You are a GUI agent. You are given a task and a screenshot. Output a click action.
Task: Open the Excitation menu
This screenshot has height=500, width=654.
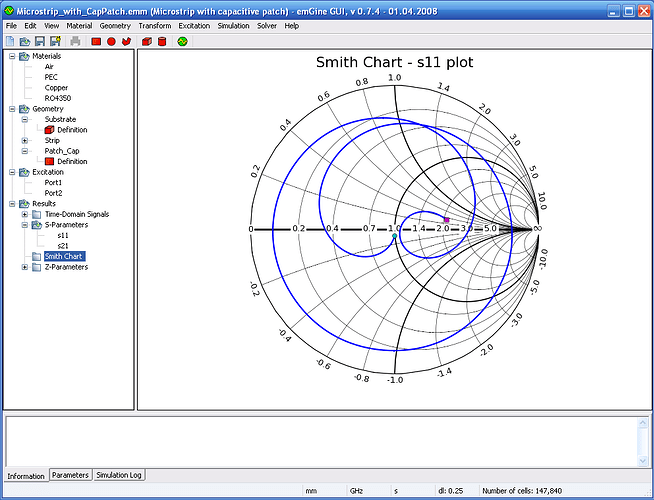(x=194, y=26)
